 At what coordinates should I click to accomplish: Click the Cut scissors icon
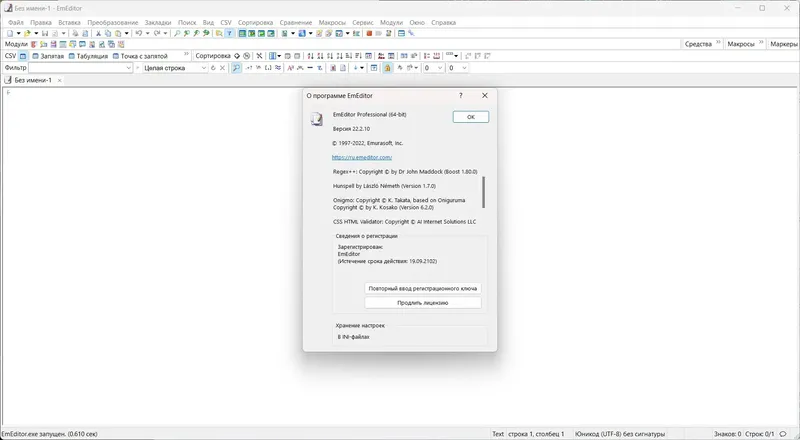pyautogui.click(x=98, y=33)
